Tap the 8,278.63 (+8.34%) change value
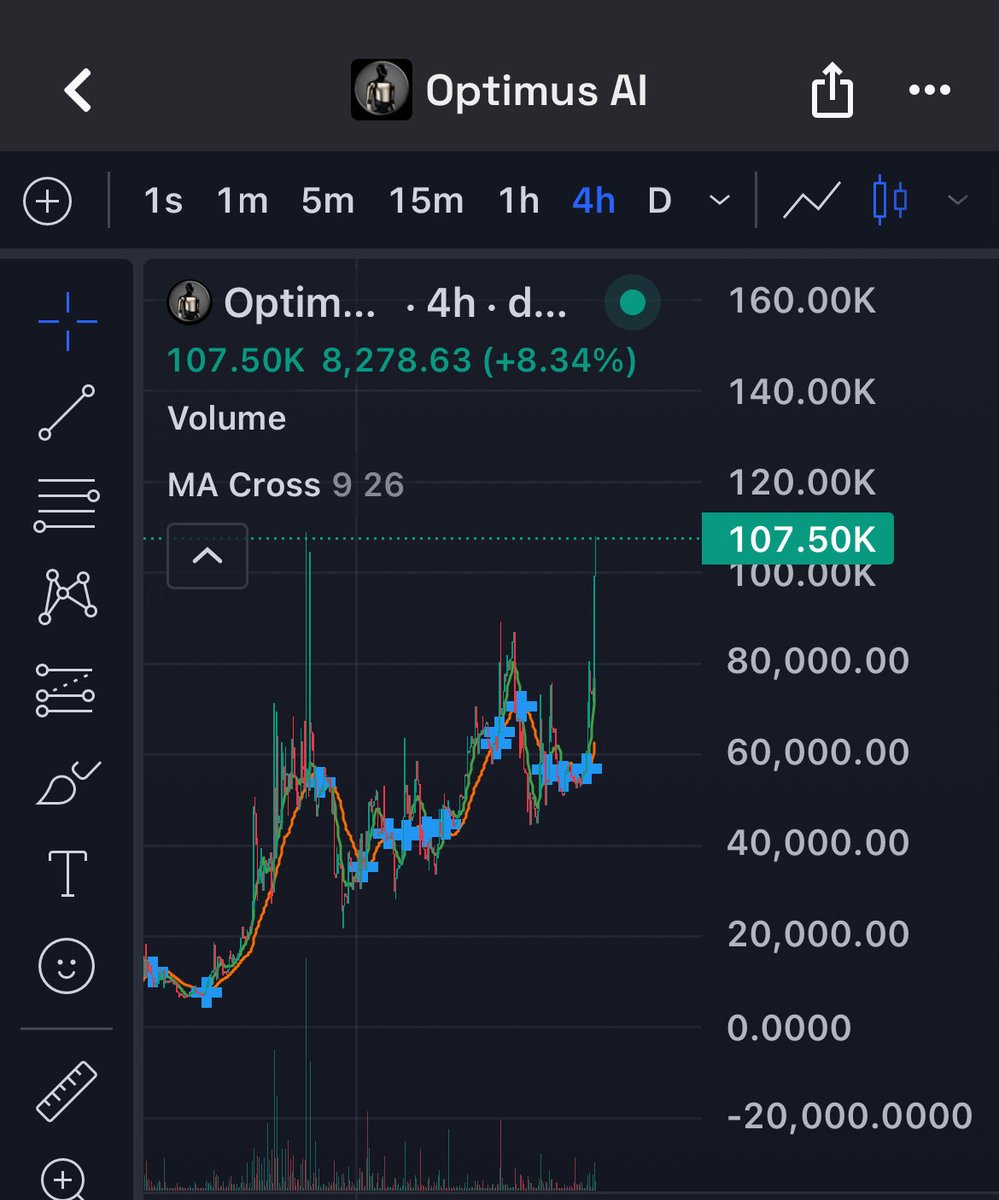The image size is (999, 1200). (479, 360)
